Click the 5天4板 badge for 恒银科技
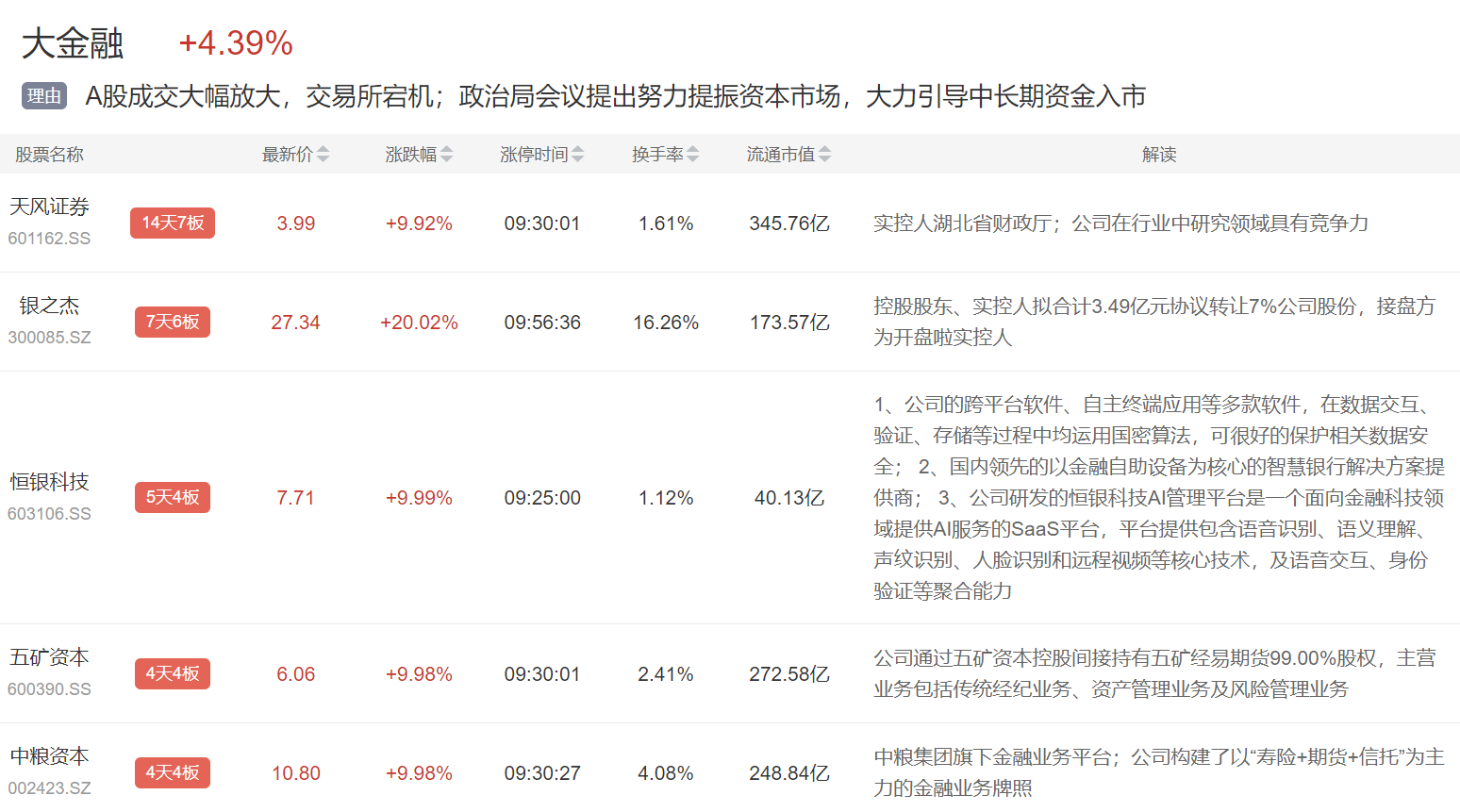1460x812 pixels. 173,498
